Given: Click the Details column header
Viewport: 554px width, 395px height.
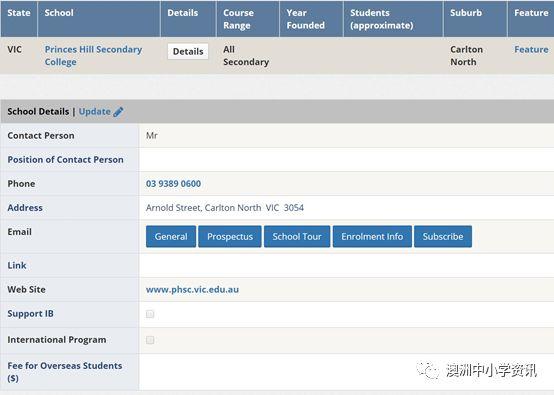Looking at the screenshot, I should (x=188, y=19).
